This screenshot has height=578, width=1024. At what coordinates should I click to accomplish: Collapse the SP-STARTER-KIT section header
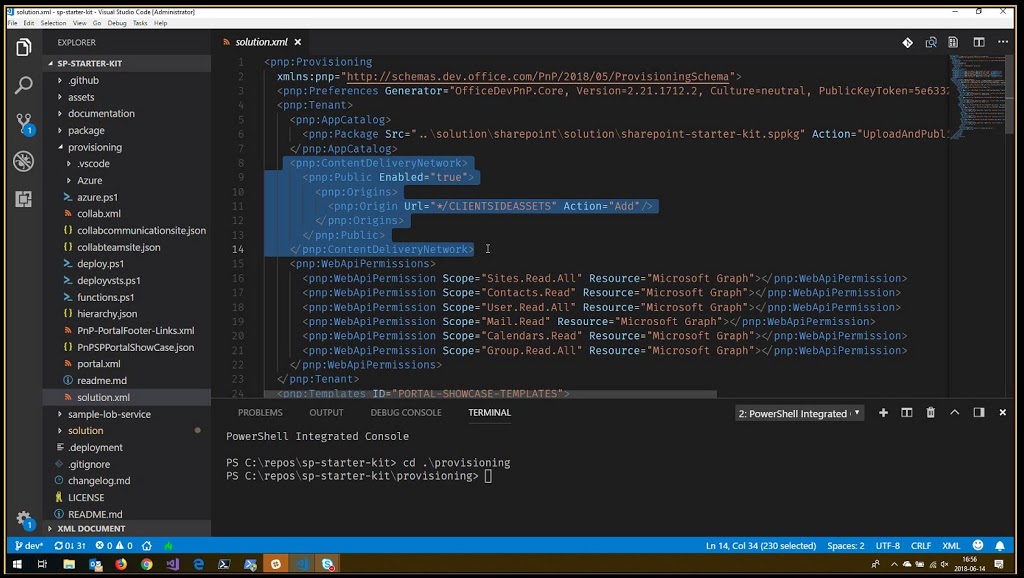(x=89, y=64)
